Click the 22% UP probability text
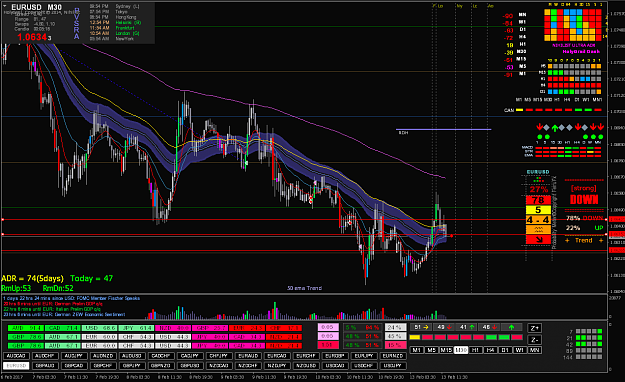 584,228
